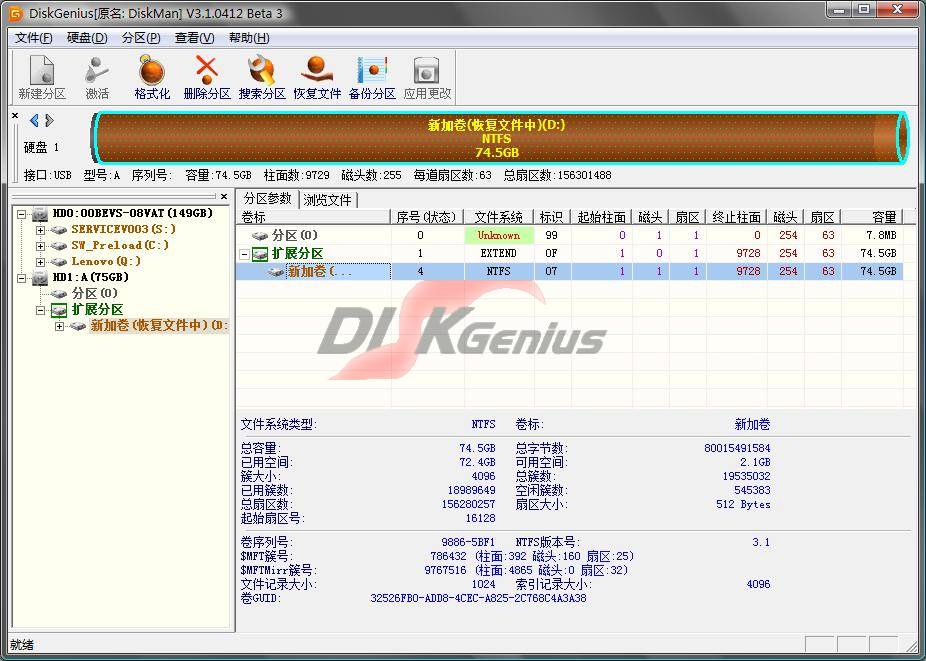Click the EXTEND file system cell
Viewport: 926px width, 661px height.
point(498,253)
